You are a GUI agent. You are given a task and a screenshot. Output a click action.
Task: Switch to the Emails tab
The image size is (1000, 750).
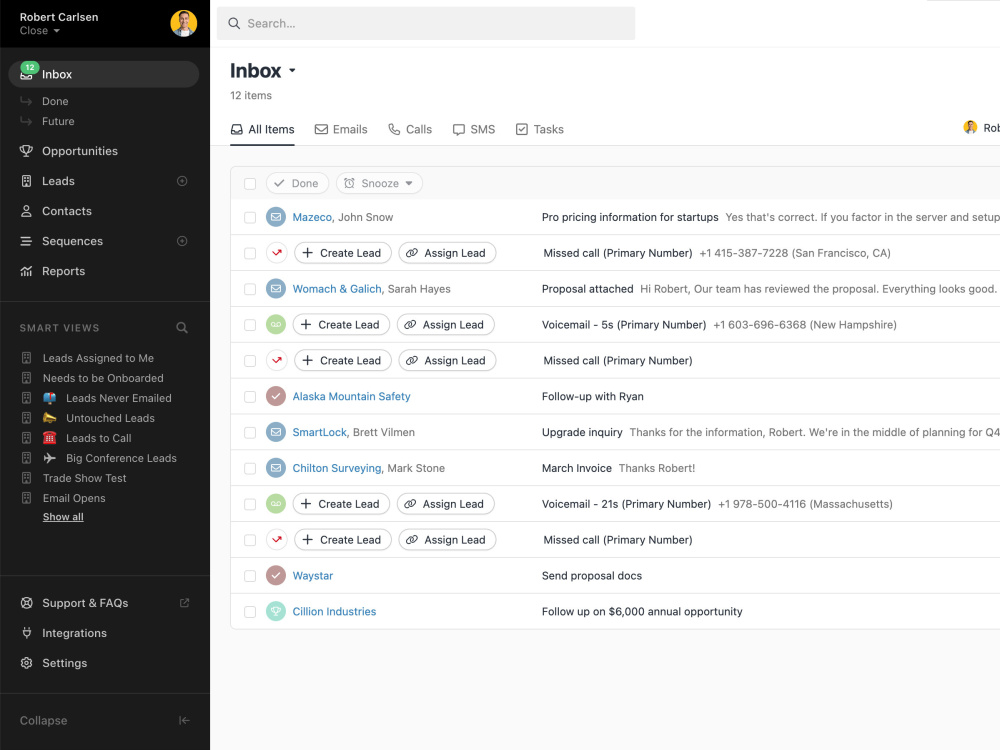[x=341, y=129]
